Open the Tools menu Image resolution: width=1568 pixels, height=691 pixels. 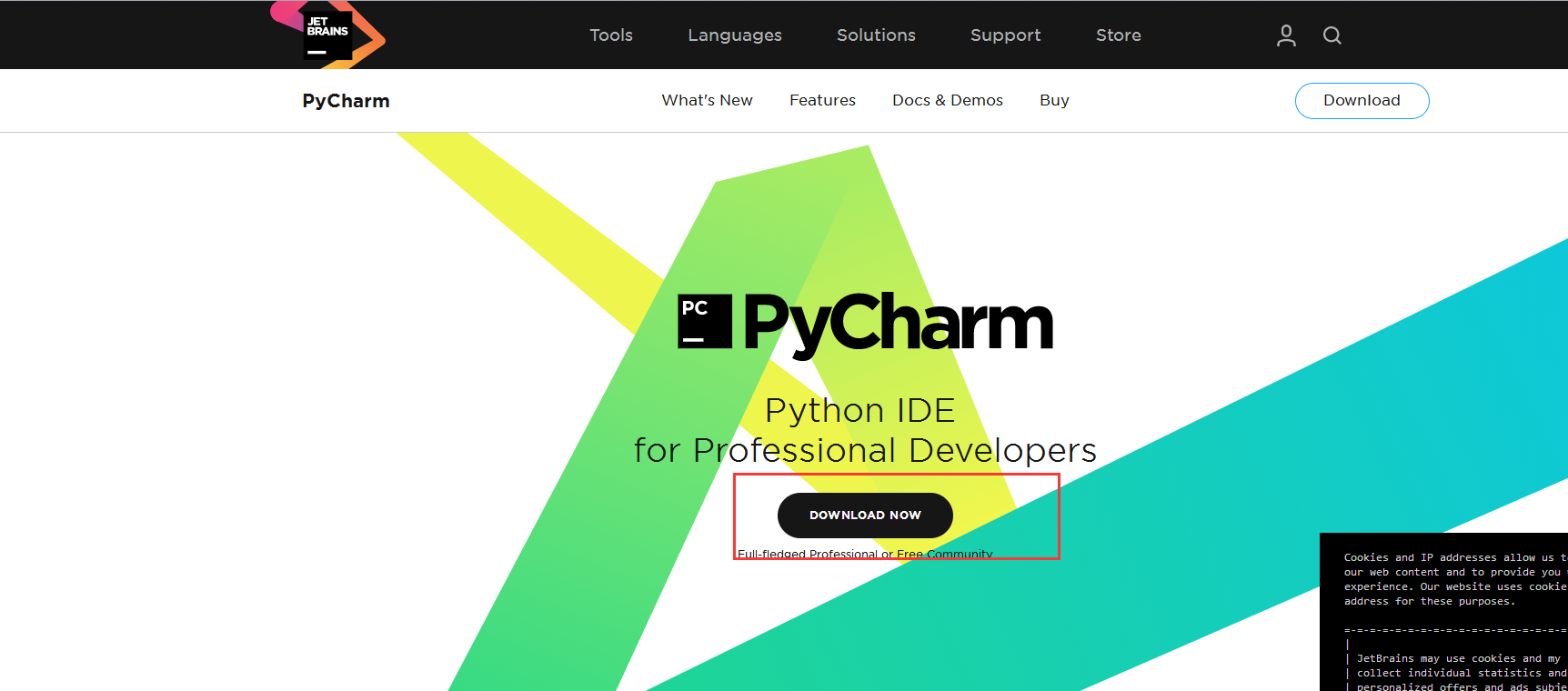coord(611,35)
